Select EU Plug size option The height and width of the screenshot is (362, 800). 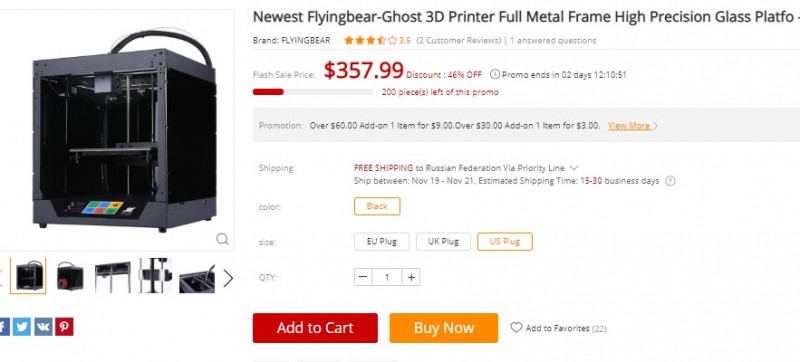click(382, 242)
